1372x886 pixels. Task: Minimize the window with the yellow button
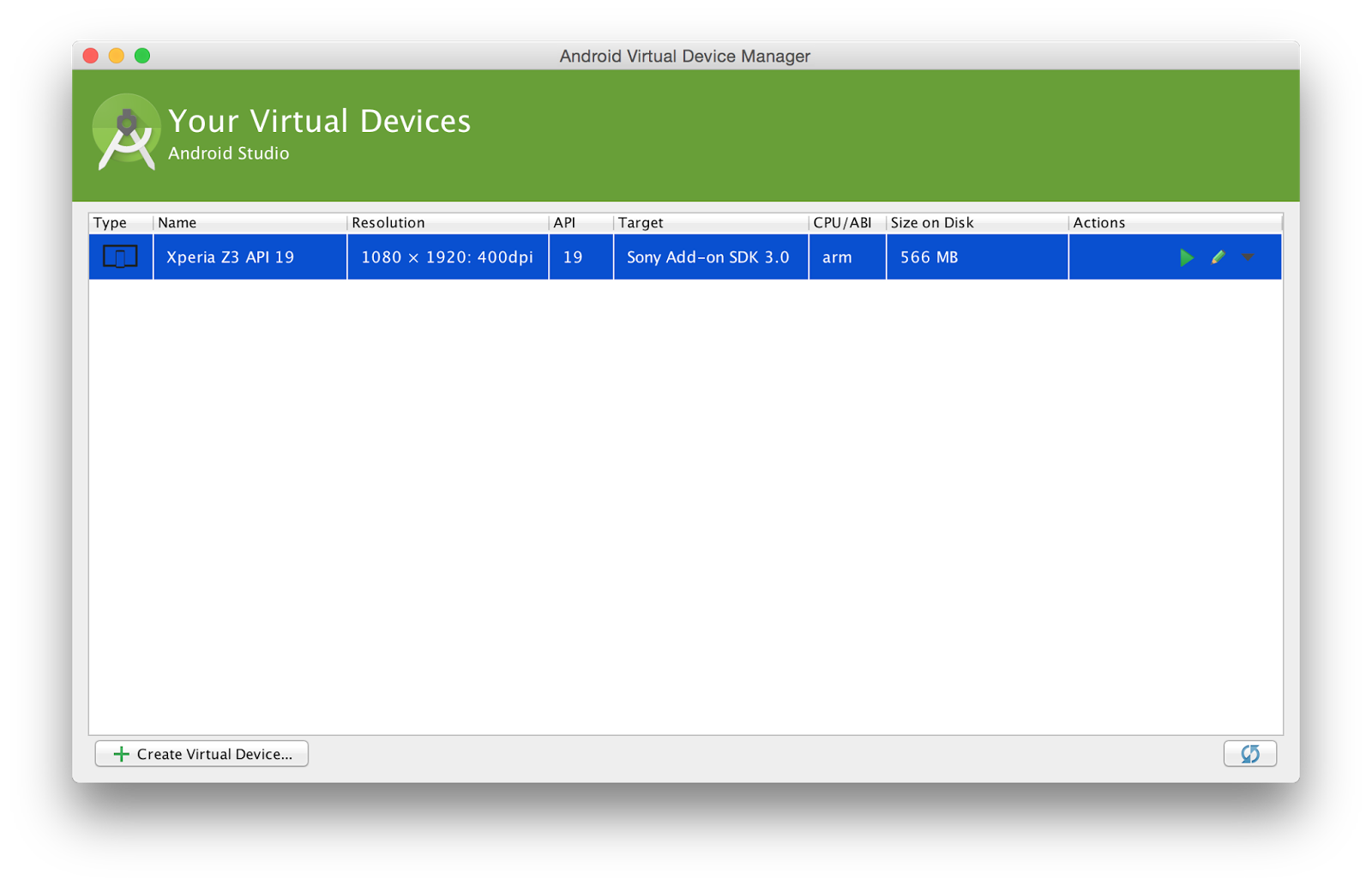[x=117, y=56]
